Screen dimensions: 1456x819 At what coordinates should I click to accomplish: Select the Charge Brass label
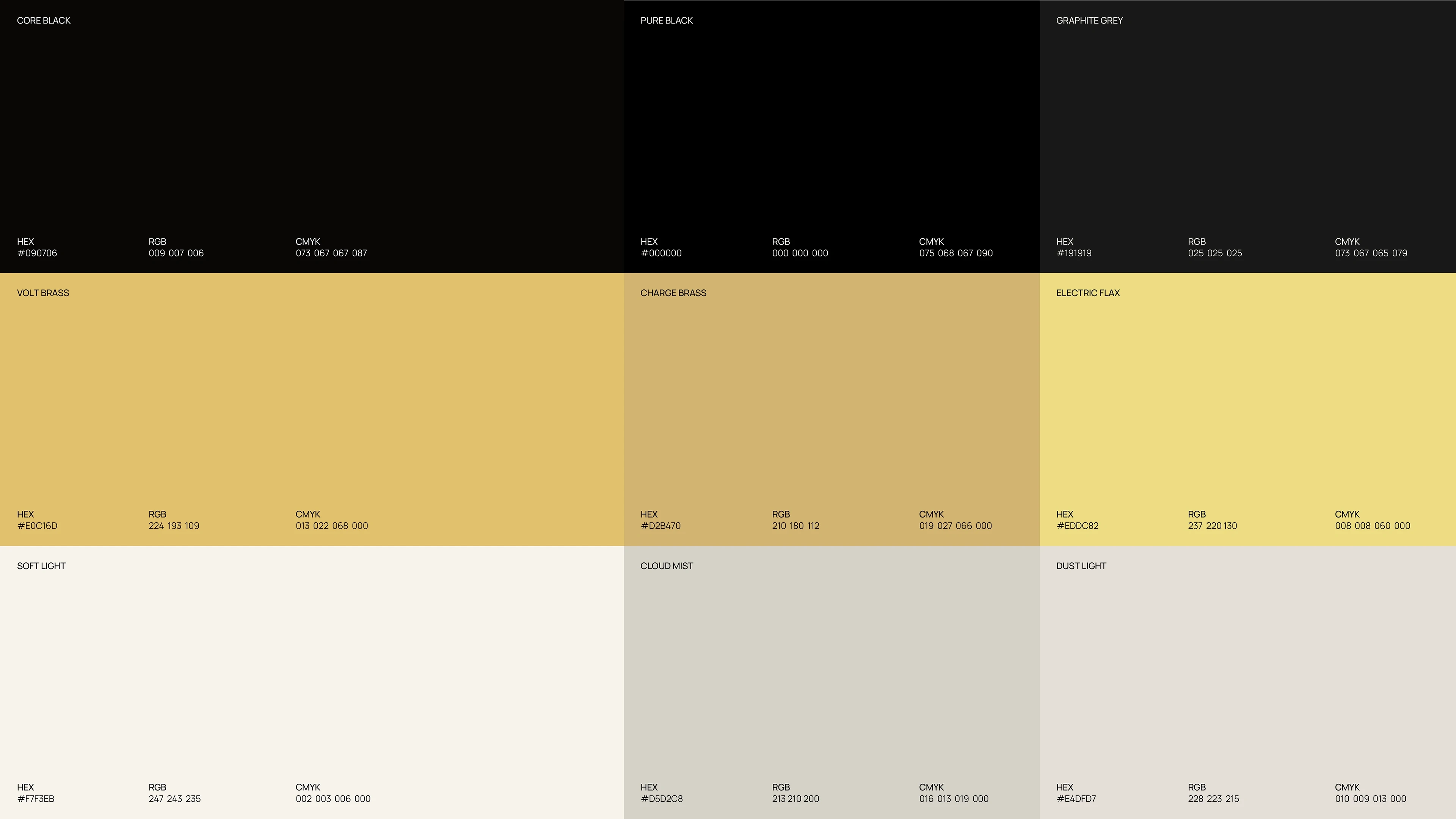point(673,293)
